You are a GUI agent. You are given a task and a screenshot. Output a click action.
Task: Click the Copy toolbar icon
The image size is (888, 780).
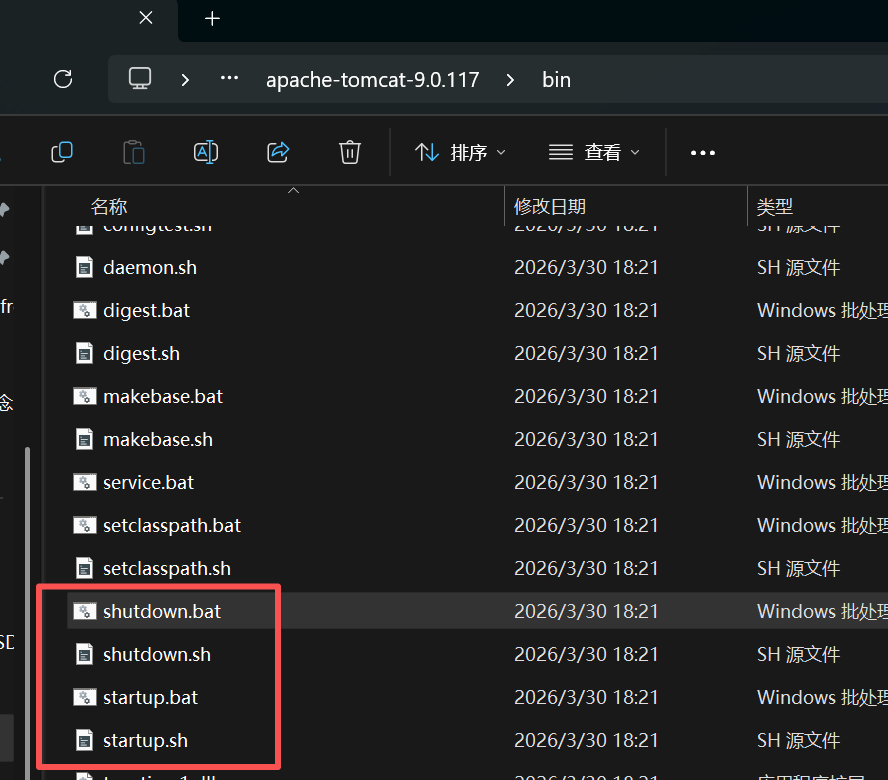62,152
